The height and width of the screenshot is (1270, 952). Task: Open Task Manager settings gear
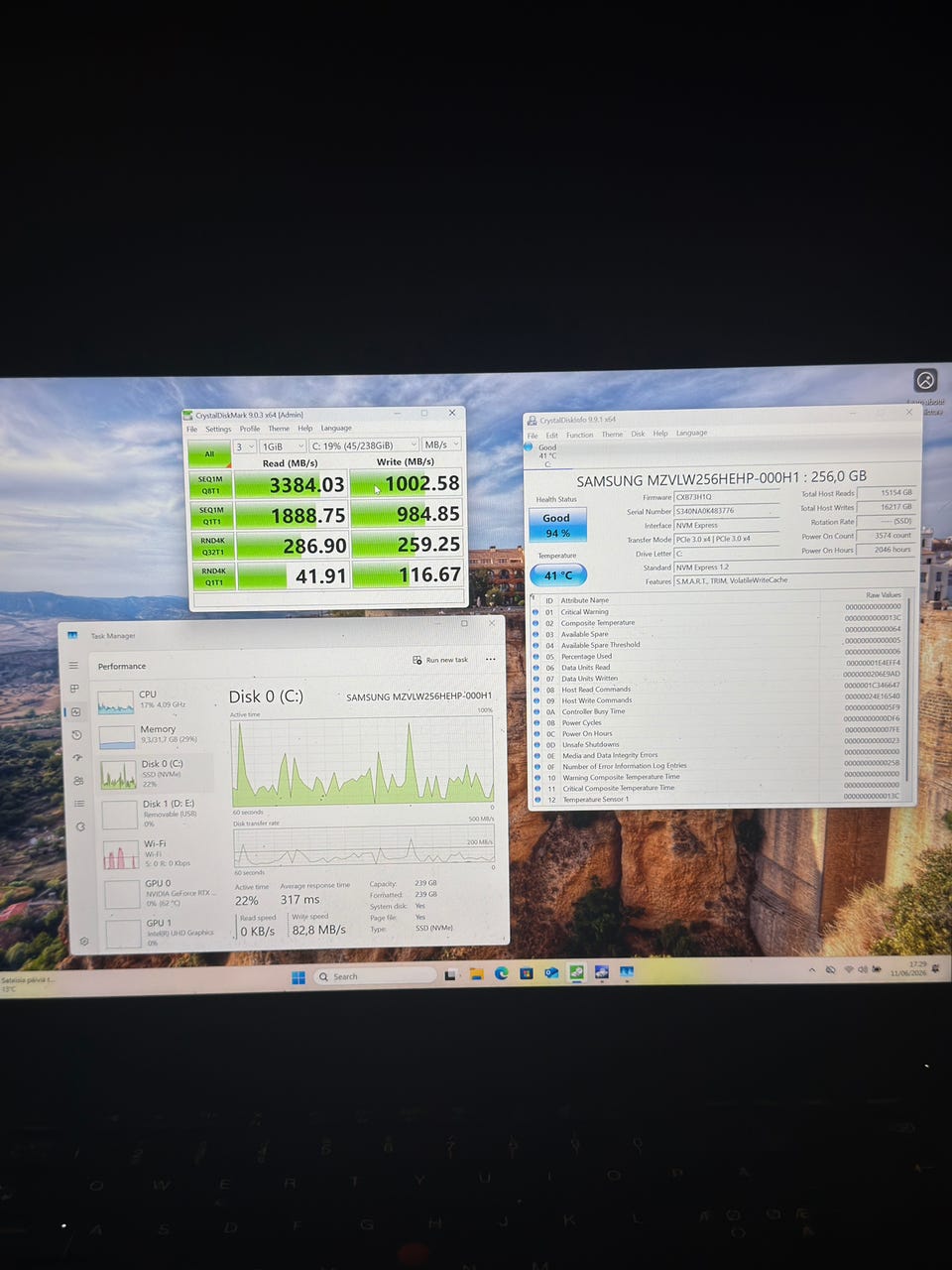click(84, 941)
